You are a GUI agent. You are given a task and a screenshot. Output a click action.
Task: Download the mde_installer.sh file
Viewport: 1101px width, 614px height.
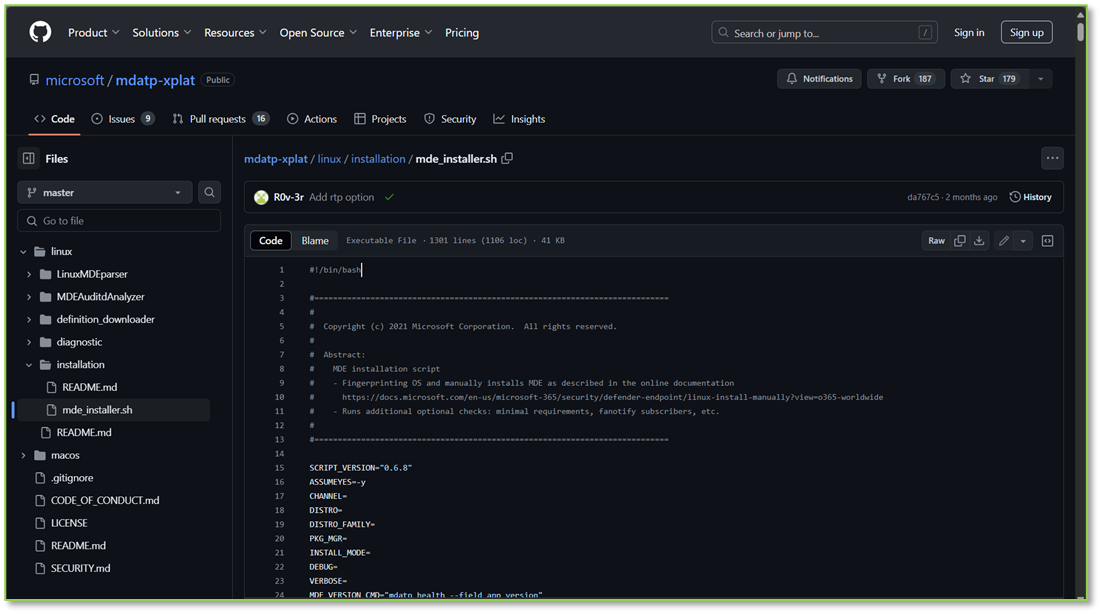pos(979,240)
